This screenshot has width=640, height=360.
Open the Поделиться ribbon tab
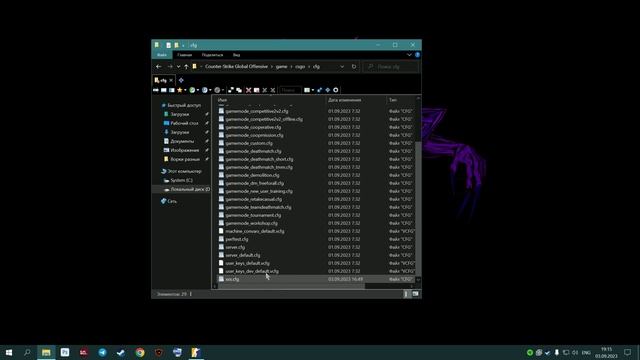coord(212,55)
